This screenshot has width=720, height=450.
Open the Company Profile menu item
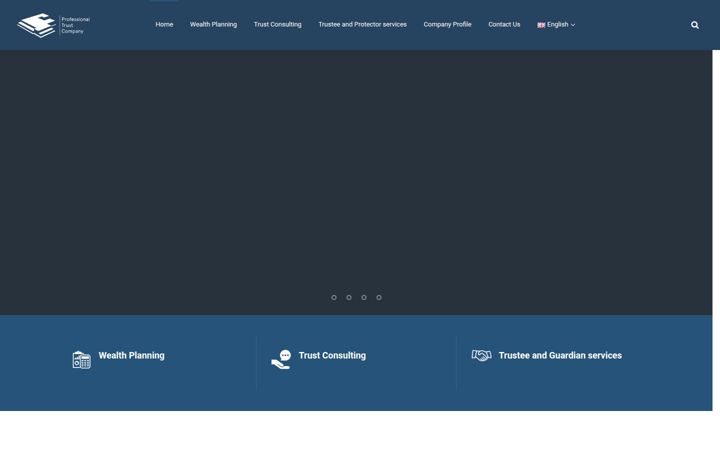(x=447, y=25)
